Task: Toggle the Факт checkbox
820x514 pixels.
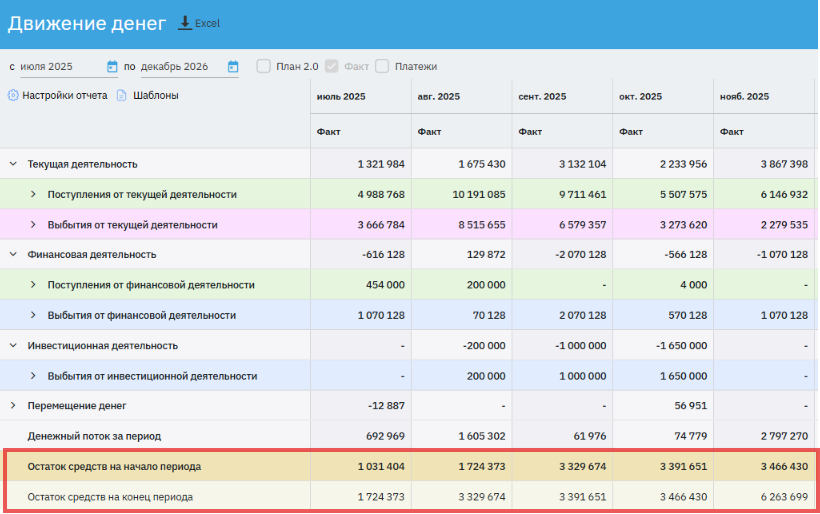Action: (x=332, y=67)
